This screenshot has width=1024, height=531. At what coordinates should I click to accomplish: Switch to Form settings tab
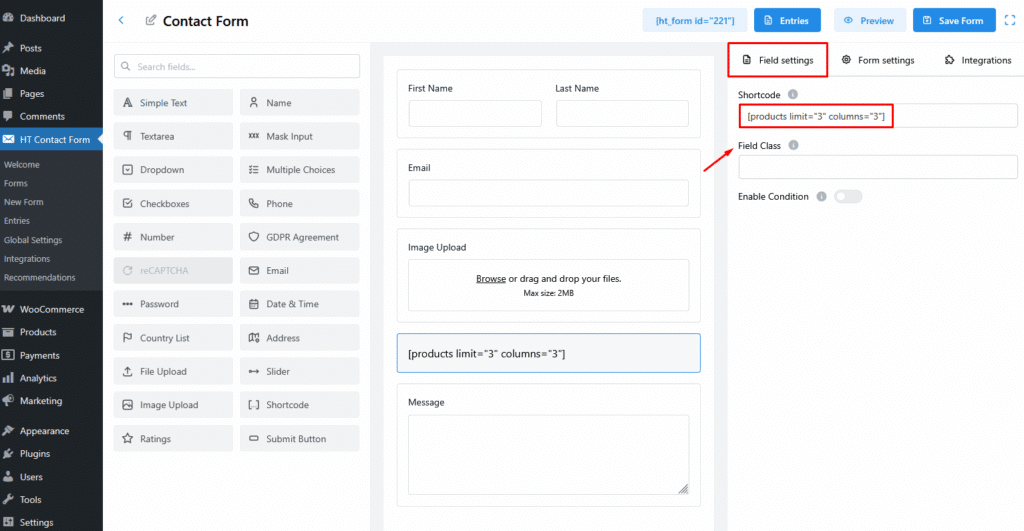point(878,60)
